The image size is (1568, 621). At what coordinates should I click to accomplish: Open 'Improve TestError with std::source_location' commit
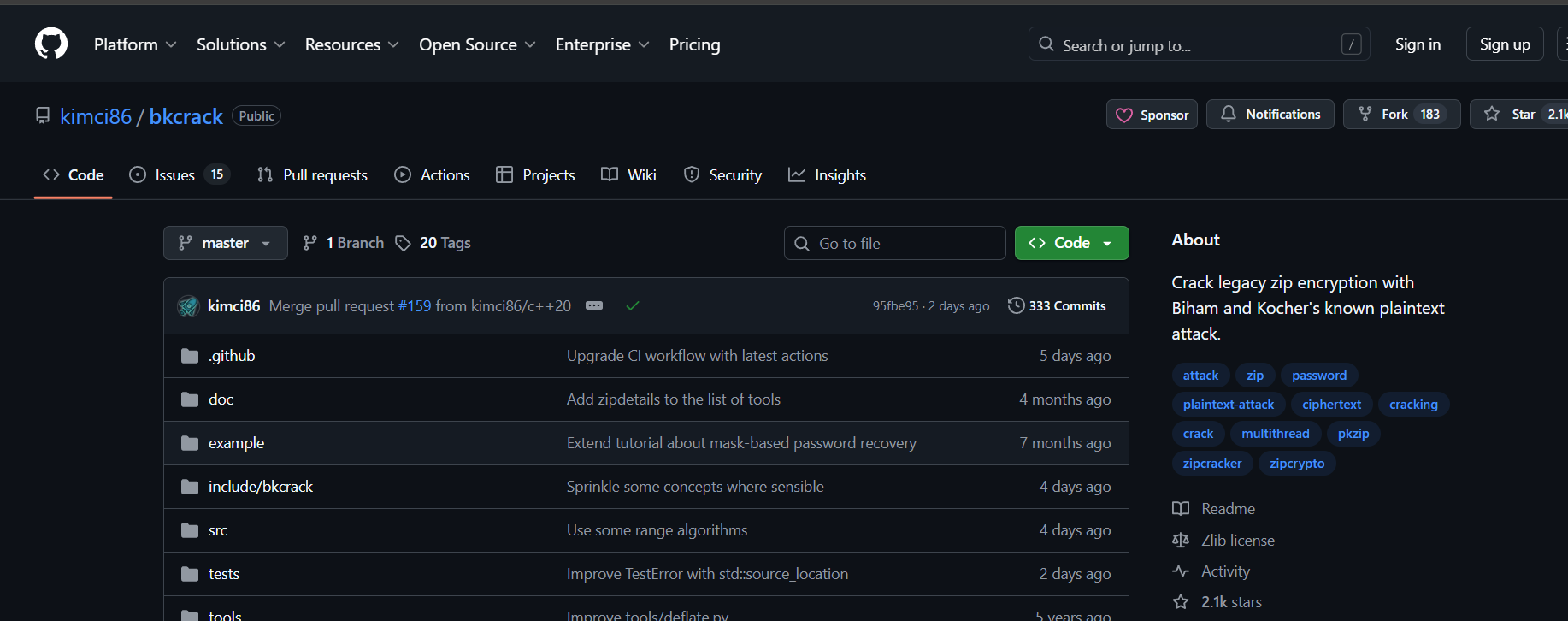(x=708, y=574)
